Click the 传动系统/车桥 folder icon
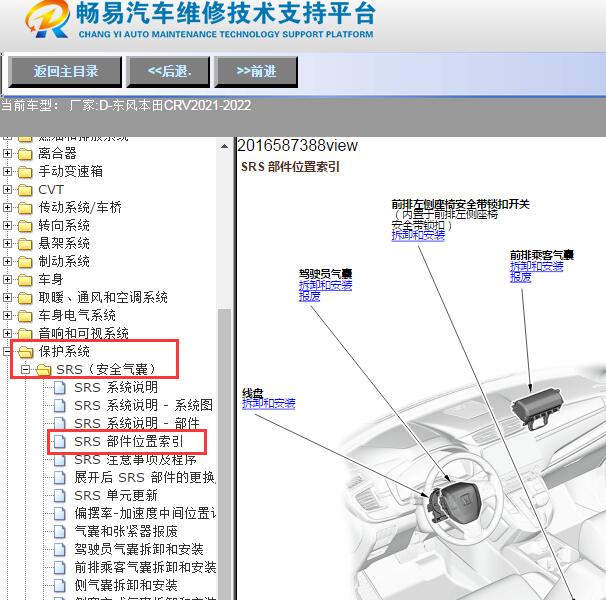Screen dimensions: 606x600 click(x=25, y=208)
